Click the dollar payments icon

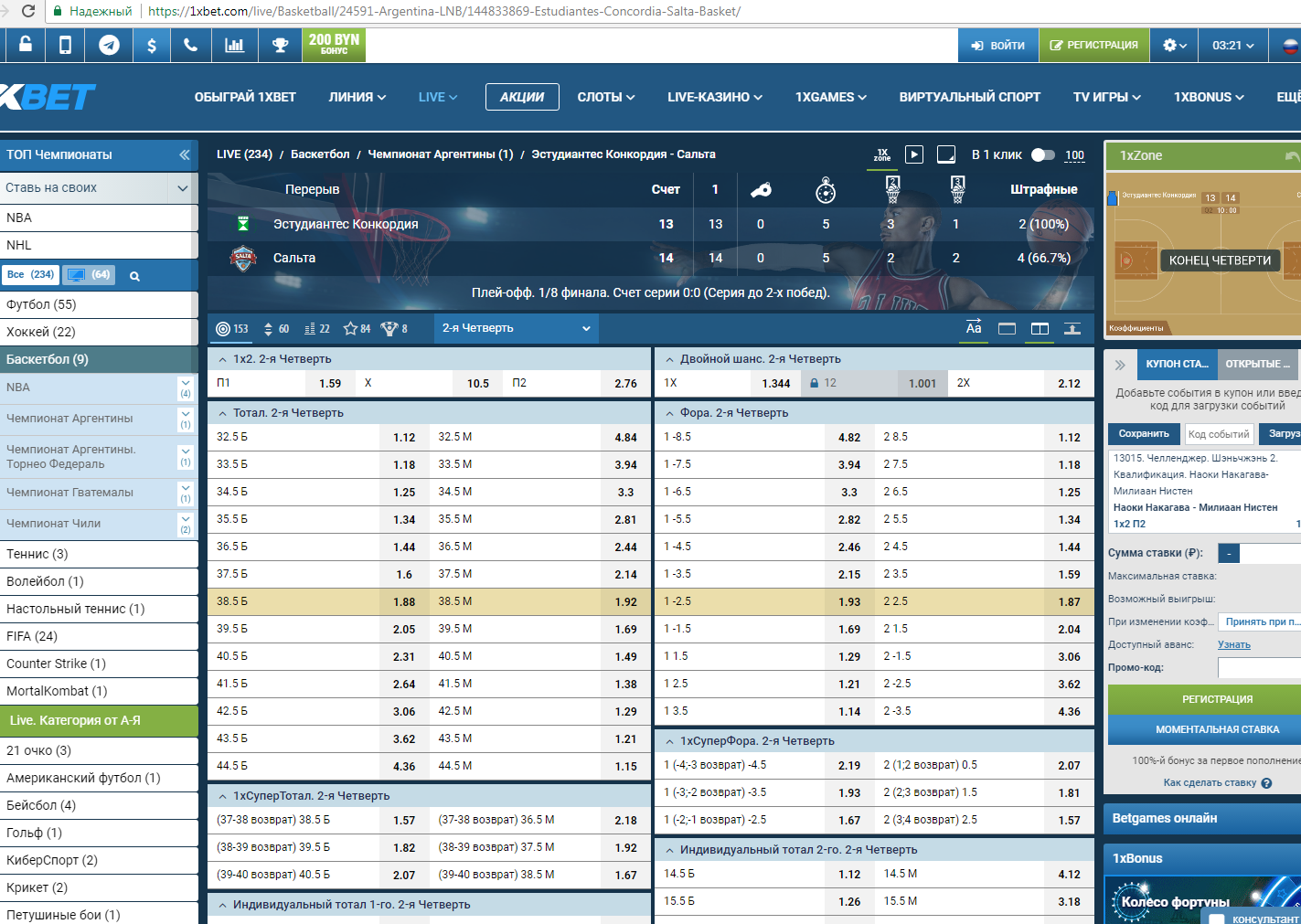(x=151, y=45)
